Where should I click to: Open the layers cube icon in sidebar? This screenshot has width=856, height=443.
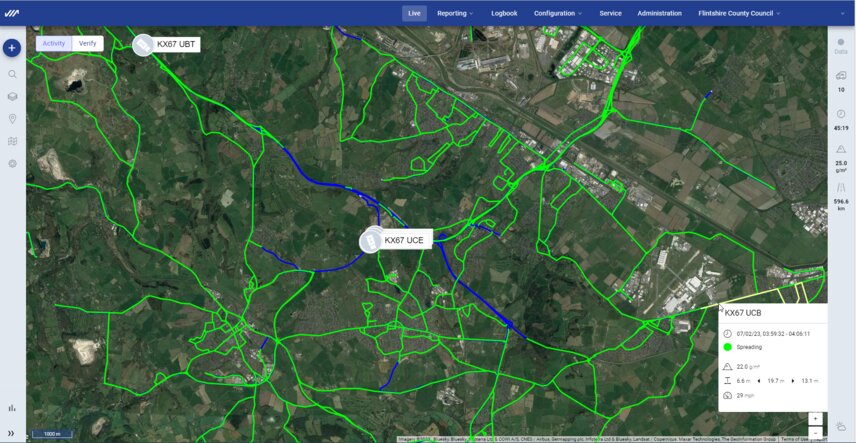click(x=12, y=97)
